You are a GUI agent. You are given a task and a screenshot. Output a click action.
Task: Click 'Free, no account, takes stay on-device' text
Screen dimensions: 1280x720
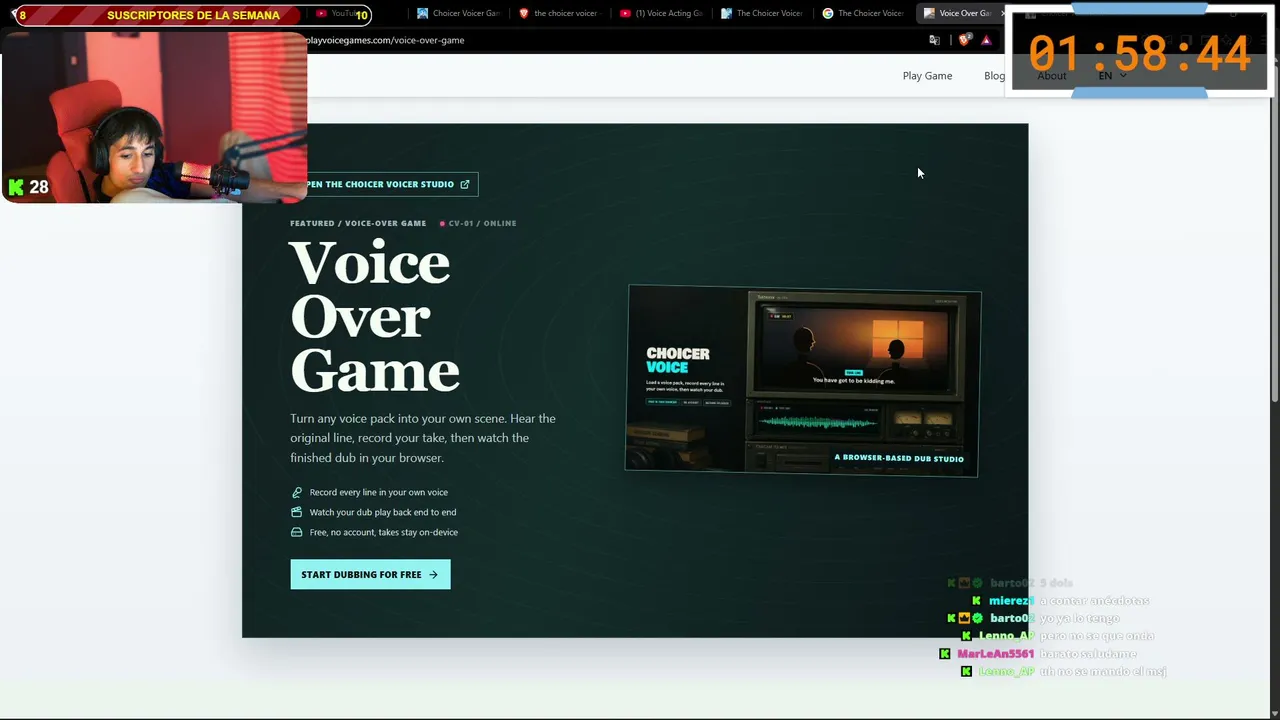coord(384,532)
